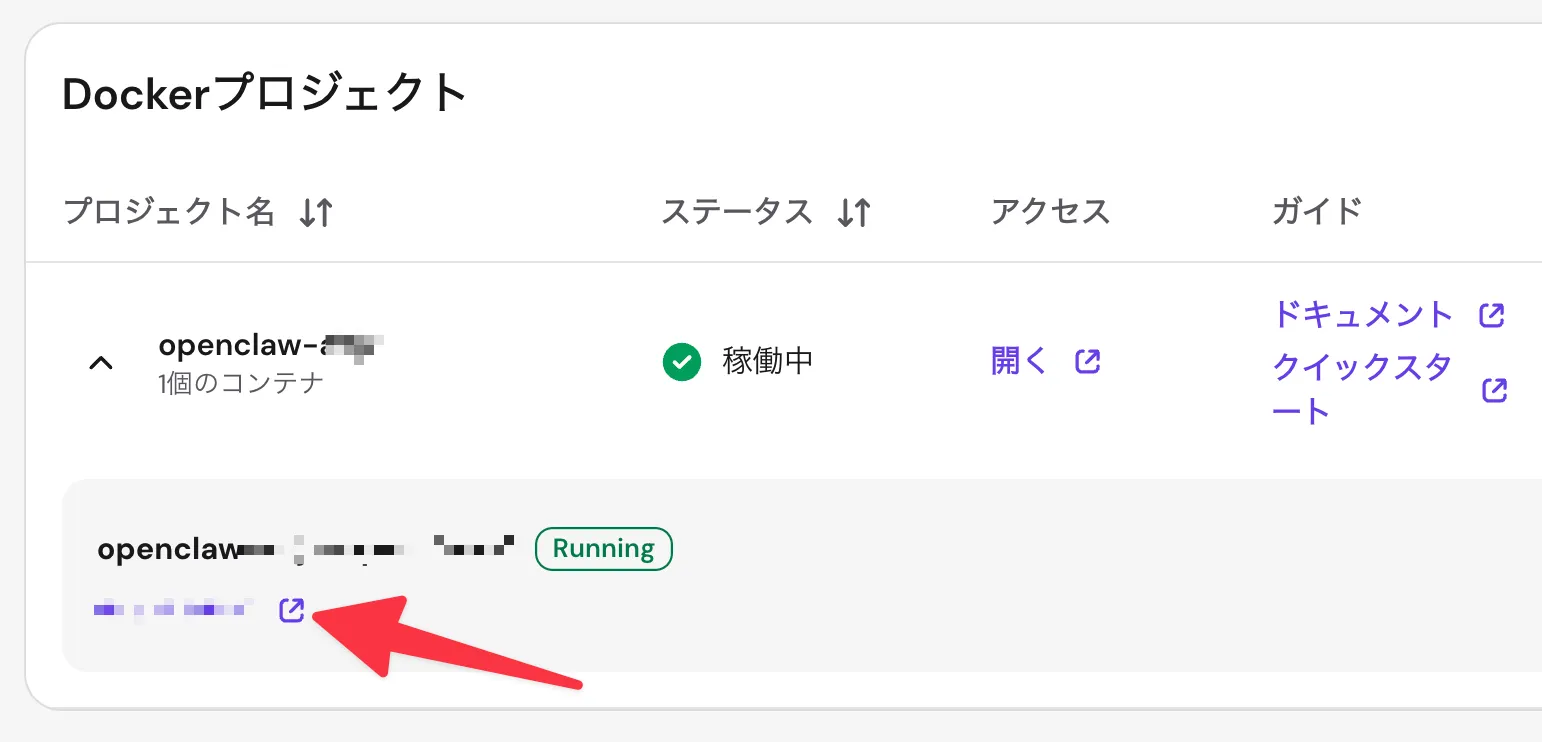1542x742 pixels.
Task: Select the プロジェクト名 column header
Action: (168, 211)
